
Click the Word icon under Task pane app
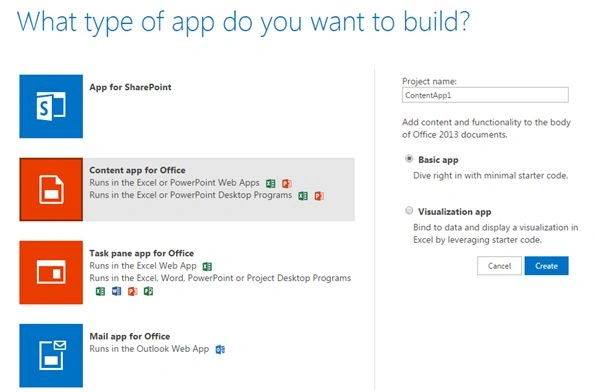tap(116, 291)
